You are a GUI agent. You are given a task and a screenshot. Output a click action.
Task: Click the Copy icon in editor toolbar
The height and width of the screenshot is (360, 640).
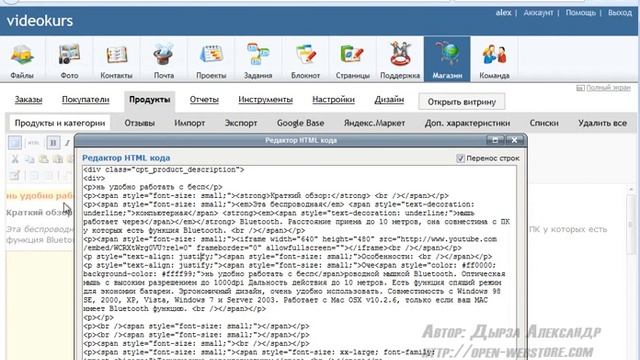point(29,159)
